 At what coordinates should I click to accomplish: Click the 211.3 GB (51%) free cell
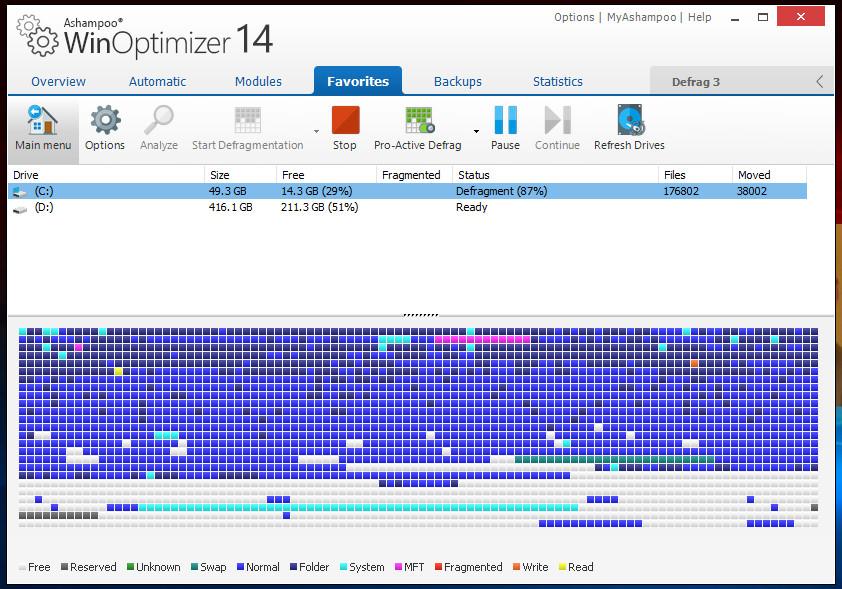tap(320, 207)
